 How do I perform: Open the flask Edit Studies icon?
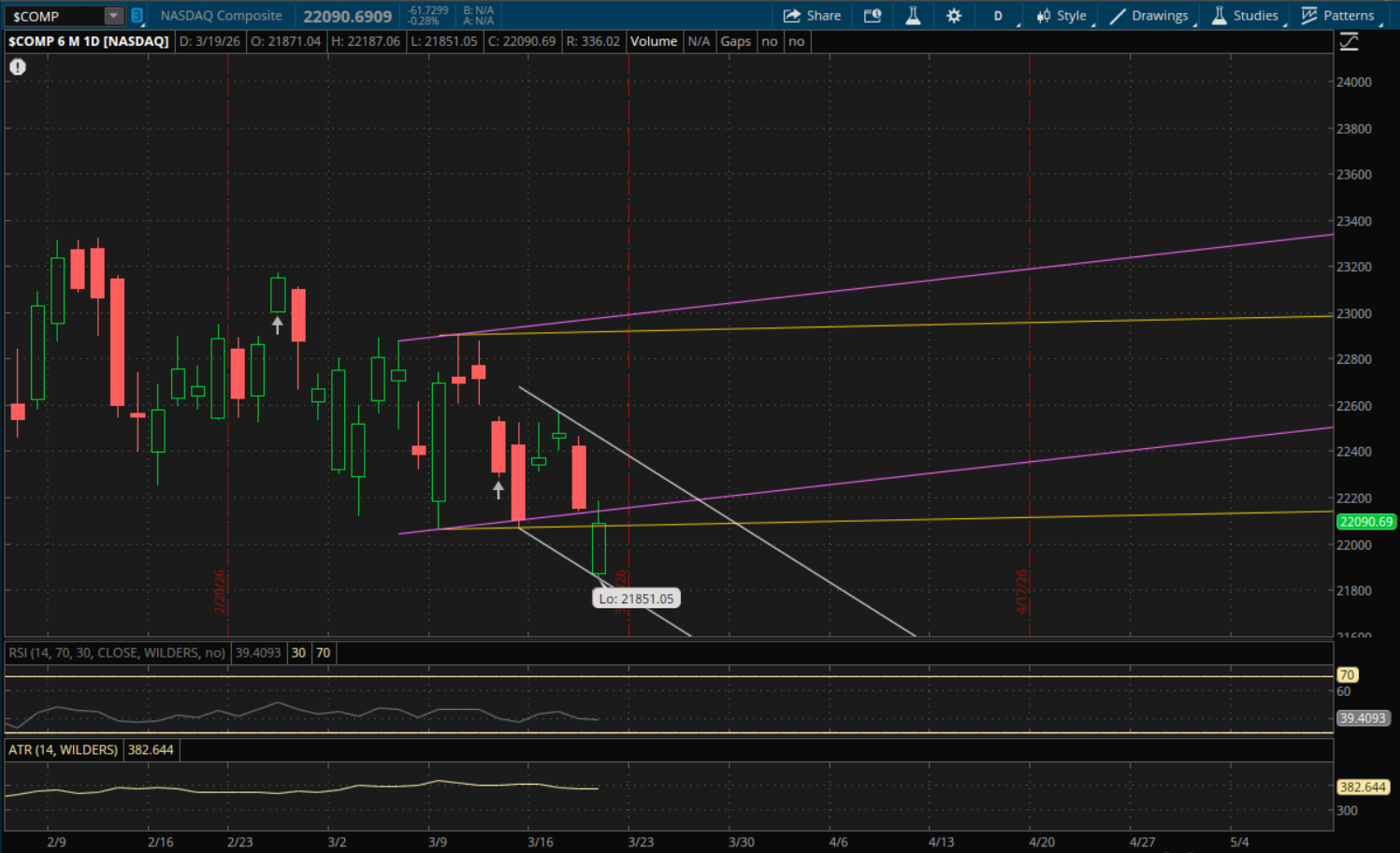coord(913,16)
